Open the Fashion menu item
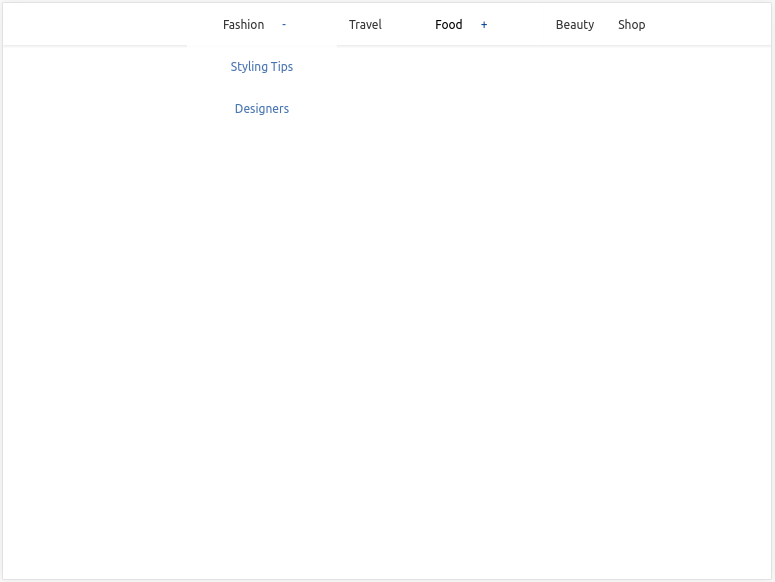The height and width of the screenshot is (582, 775). [x=243, y=25]
